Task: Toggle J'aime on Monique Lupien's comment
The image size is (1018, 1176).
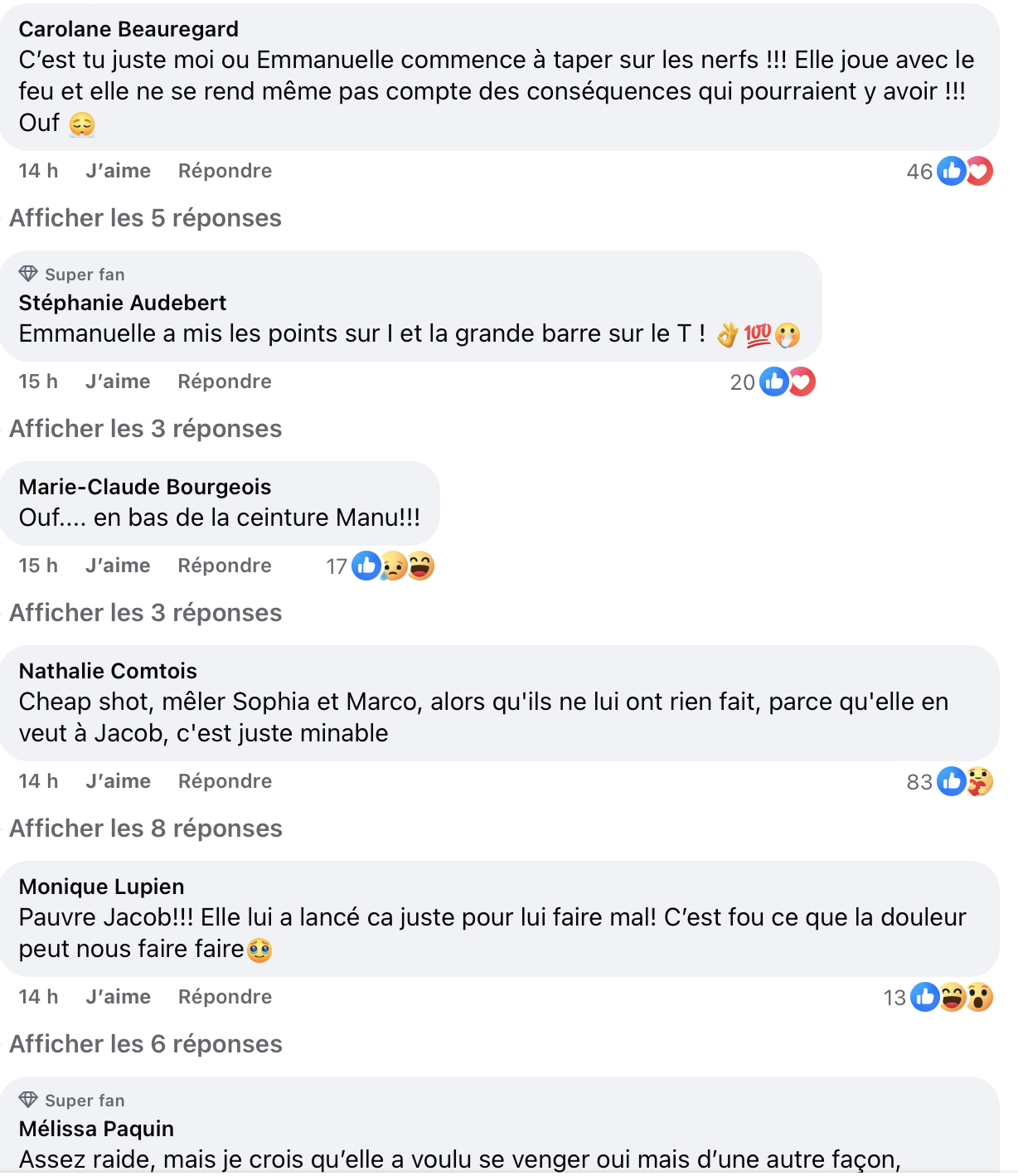Action: pyautogui.click(x=118, y=997)
